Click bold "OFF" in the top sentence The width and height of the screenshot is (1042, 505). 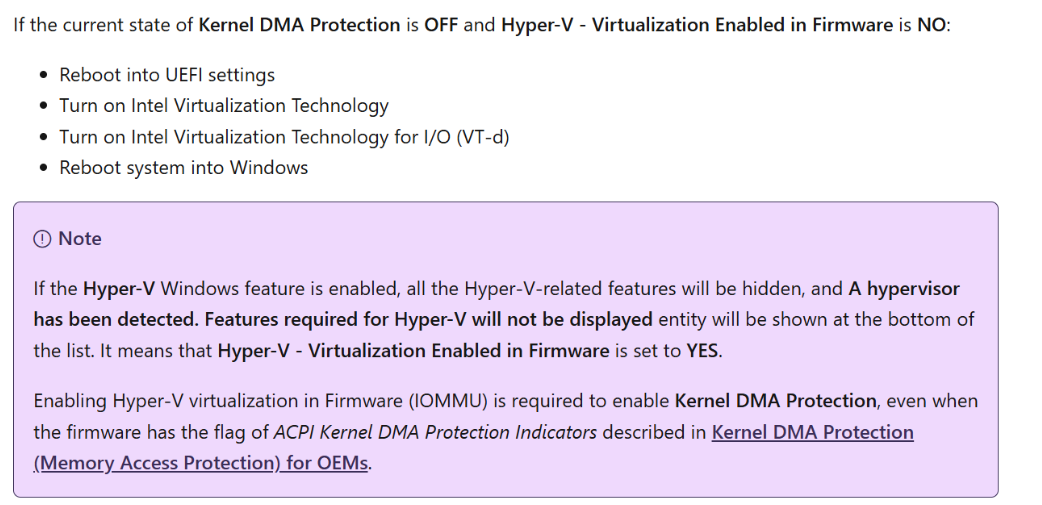[441, 25]
